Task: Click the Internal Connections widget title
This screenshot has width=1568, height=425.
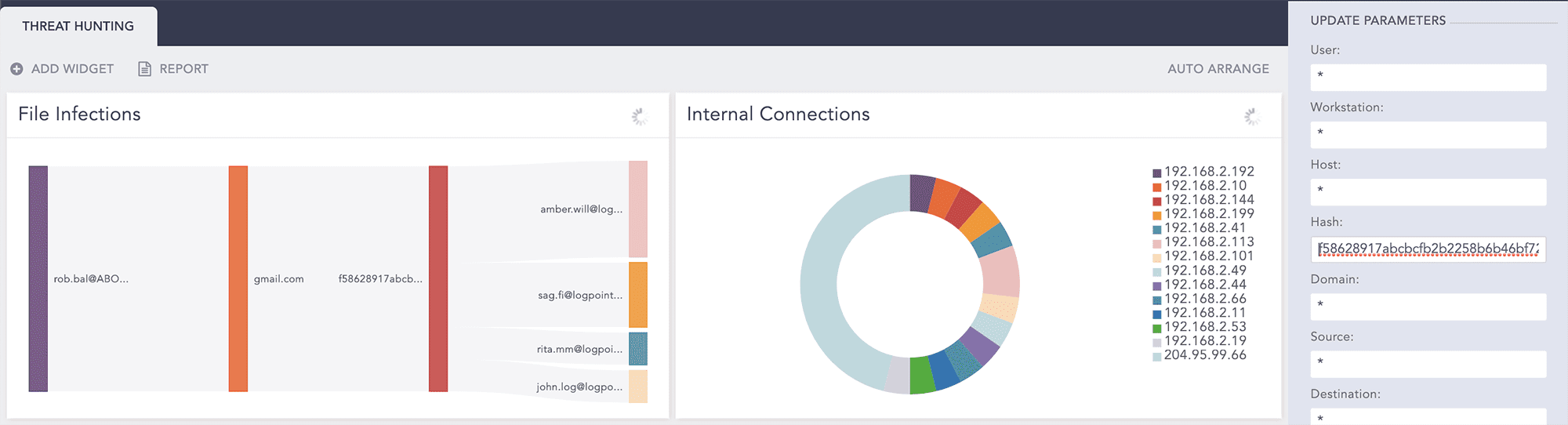Action: (x=778, y=114)
